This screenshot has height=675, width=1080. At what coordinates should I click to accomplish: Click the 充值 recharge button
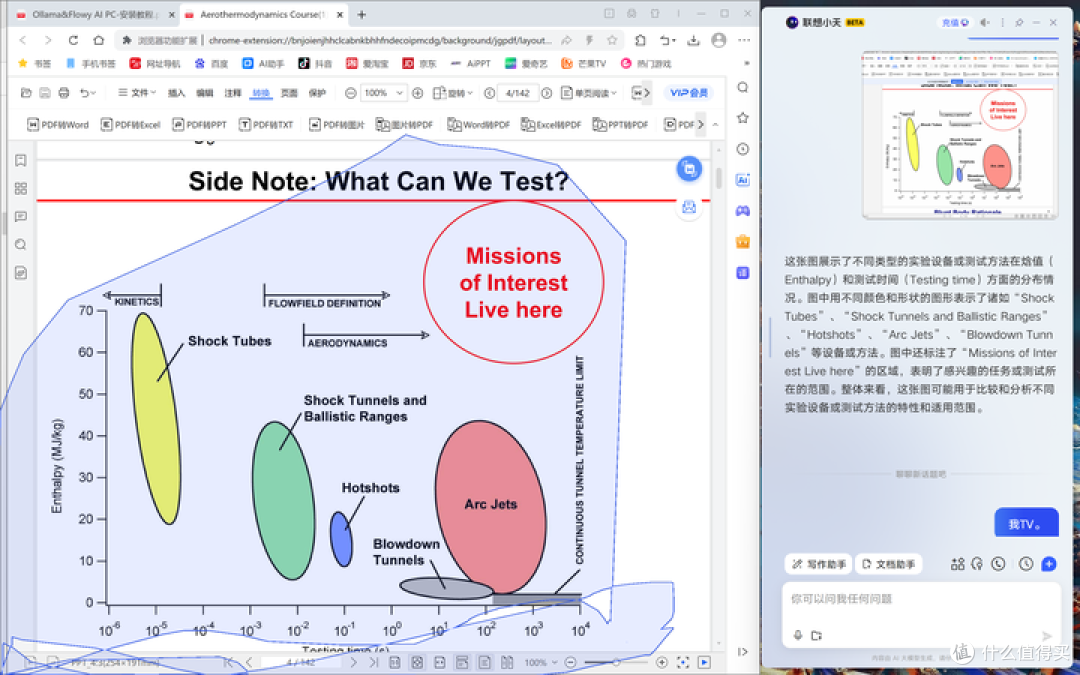click(x=955, y=23)
